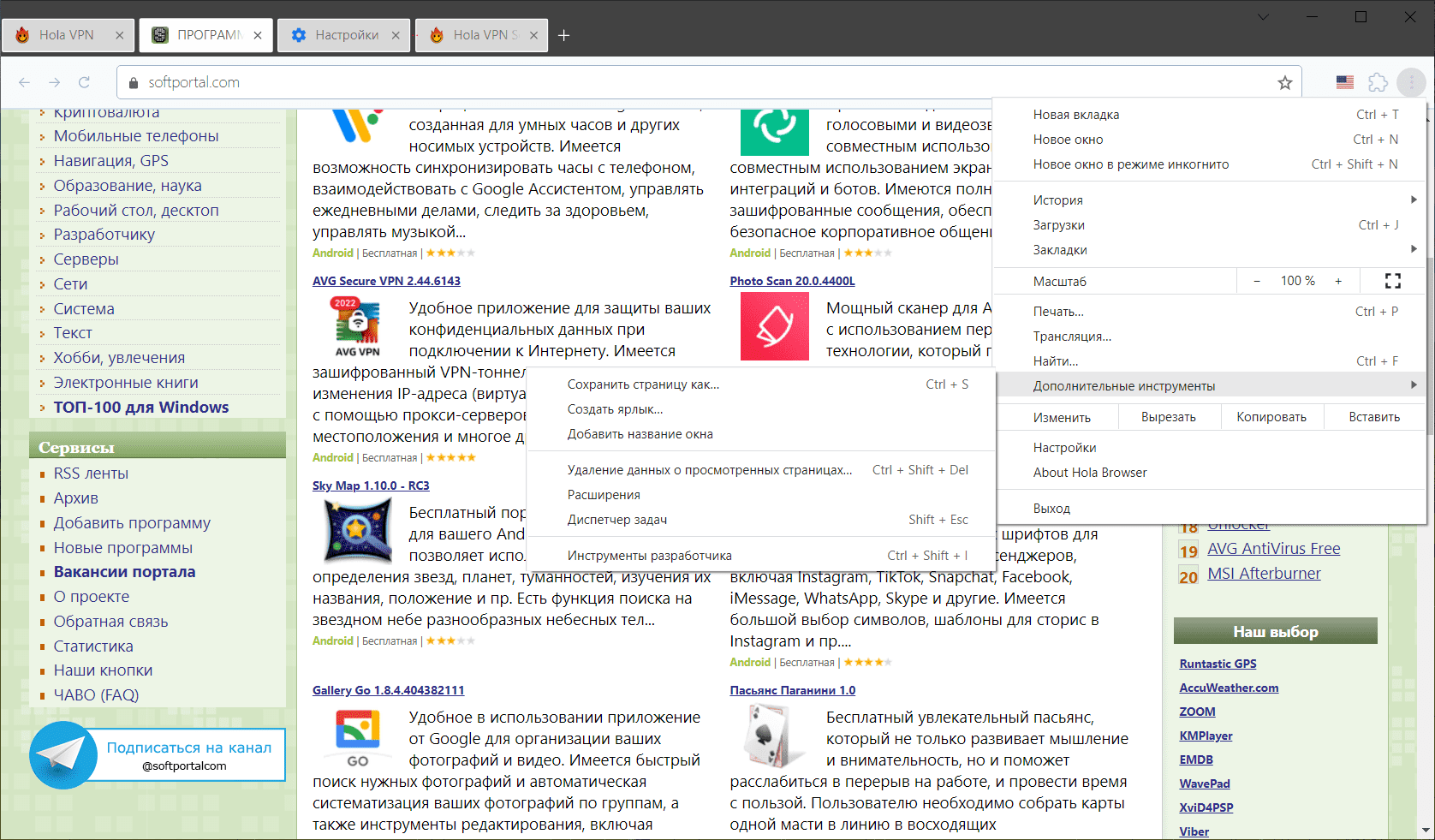This screenshot has width=1435, height=840.
Task: Select Новое окно menu item
Action: 1209,140
